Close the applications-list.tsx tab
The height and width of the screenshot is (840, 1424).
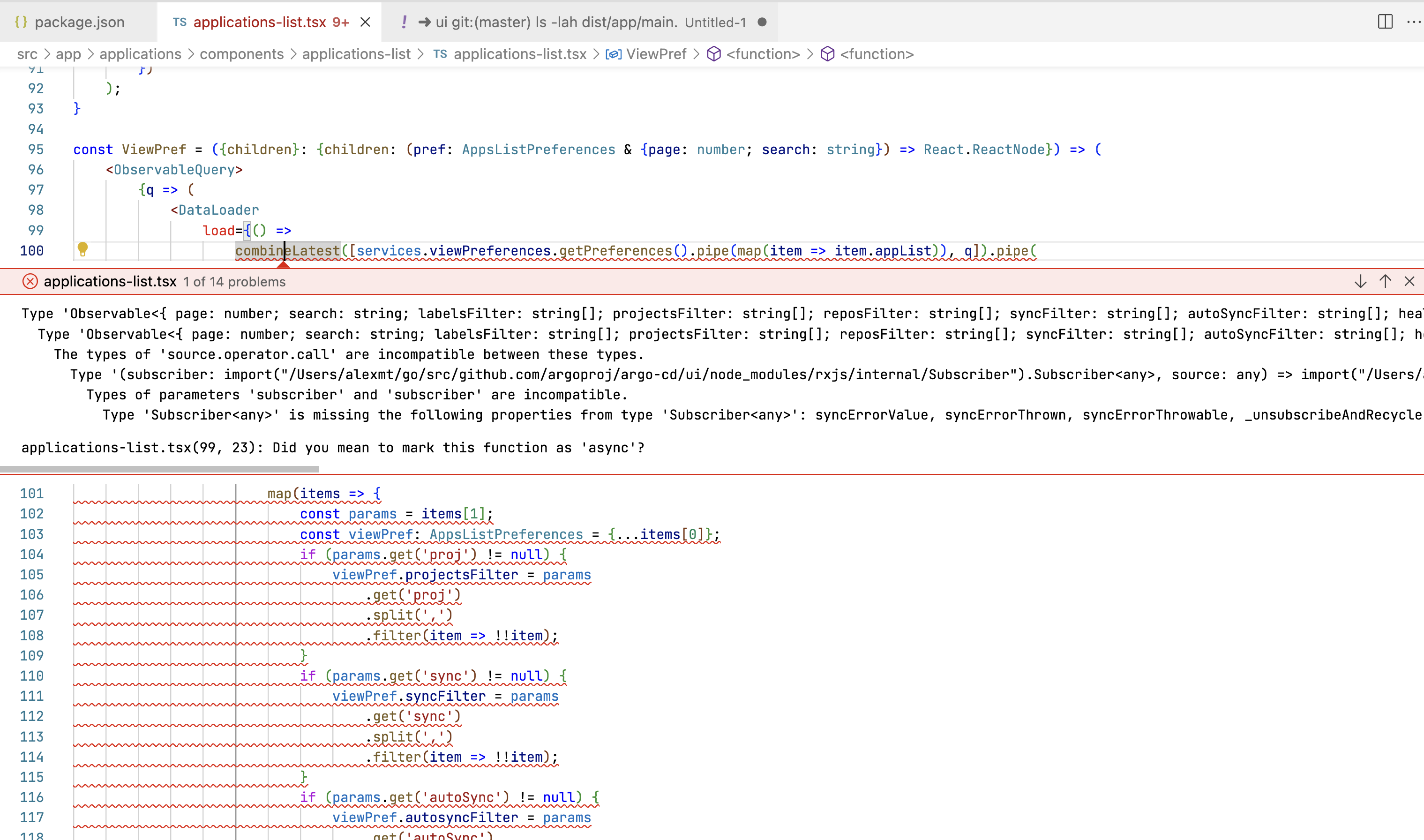coord(366,22)
